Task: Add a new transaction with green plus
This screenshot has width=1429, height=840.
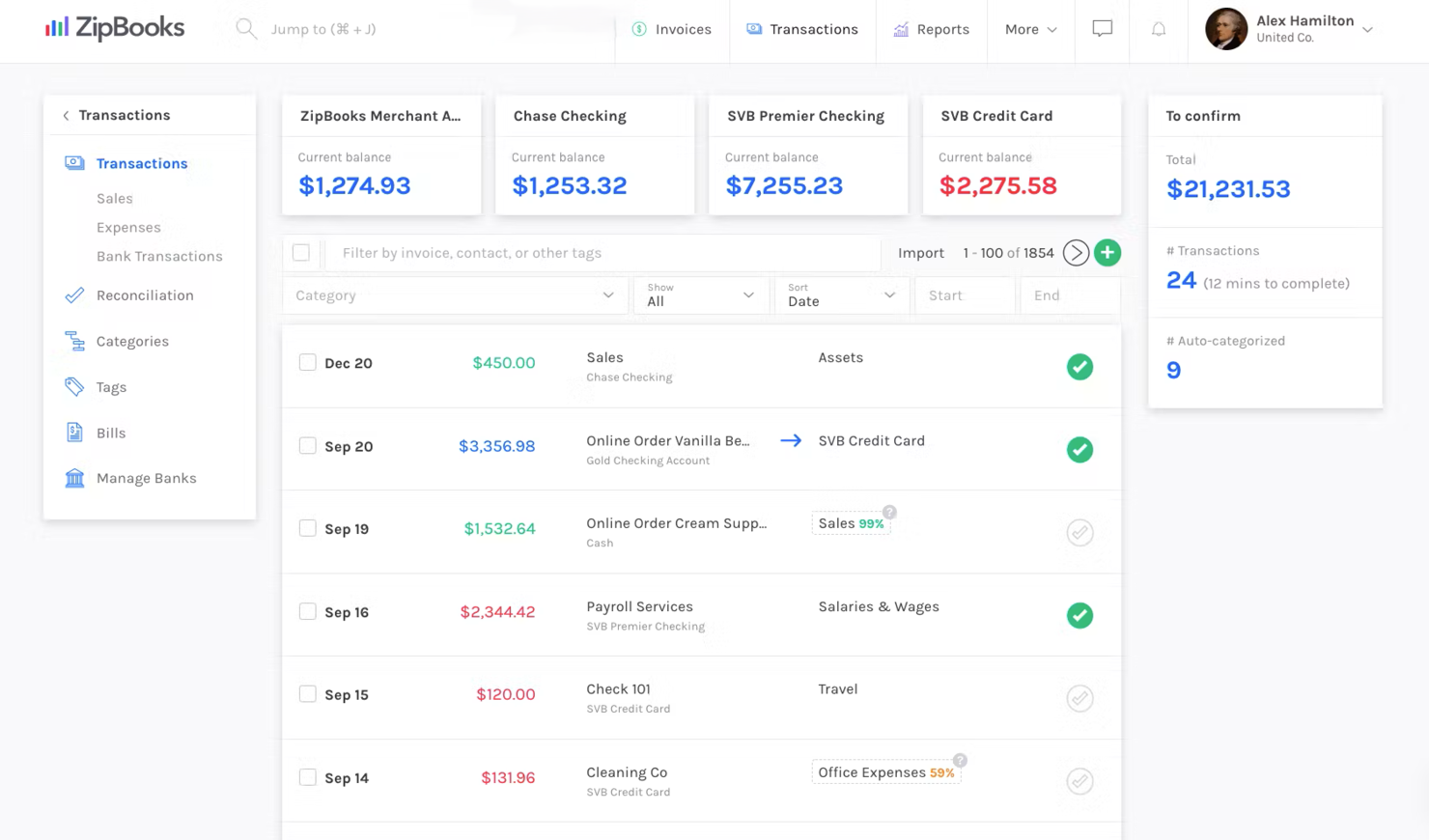Action: [1107, 253]
